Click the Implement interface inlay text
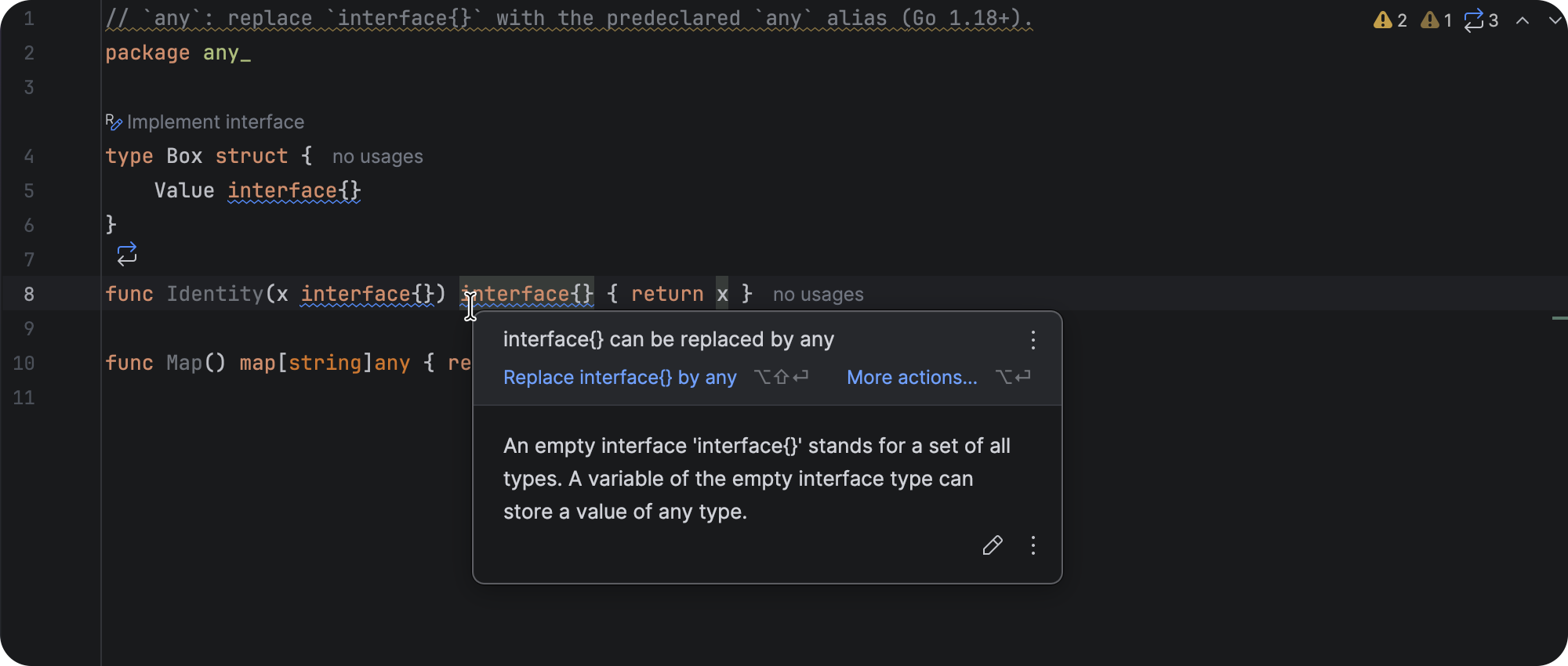This screenshot has width=1568, height=666. pyautogui.click(x=216, y=122)
